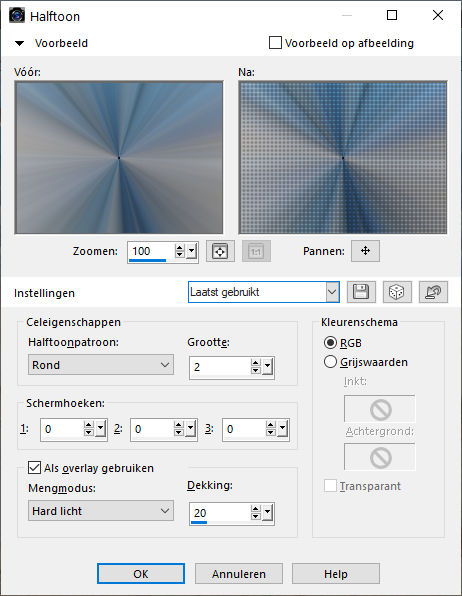
Task: Click the Dekking value field
Action: click(220, 513)
